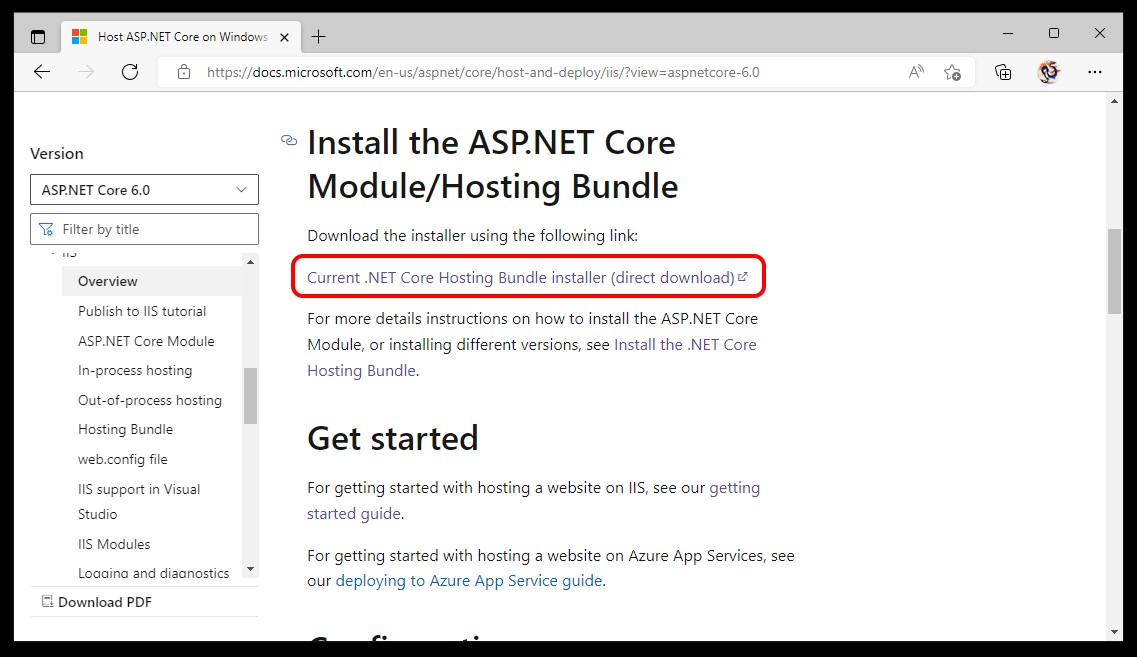Click the Download PDF button

point(96,602)
